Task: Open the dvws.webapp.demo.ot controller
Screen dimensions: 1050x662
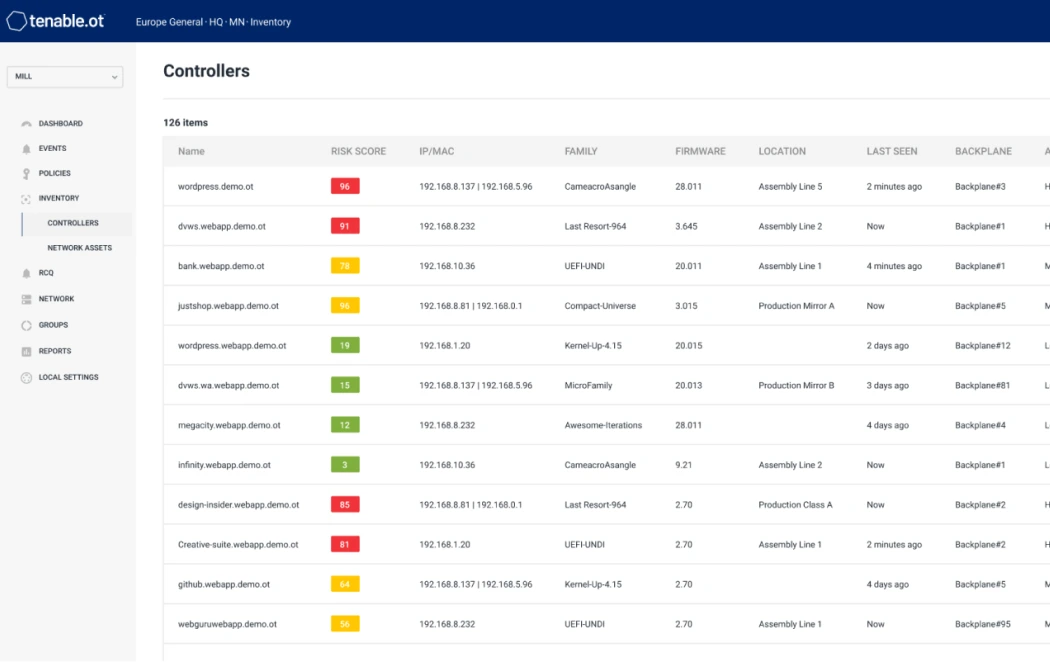Action: (222, 226)
